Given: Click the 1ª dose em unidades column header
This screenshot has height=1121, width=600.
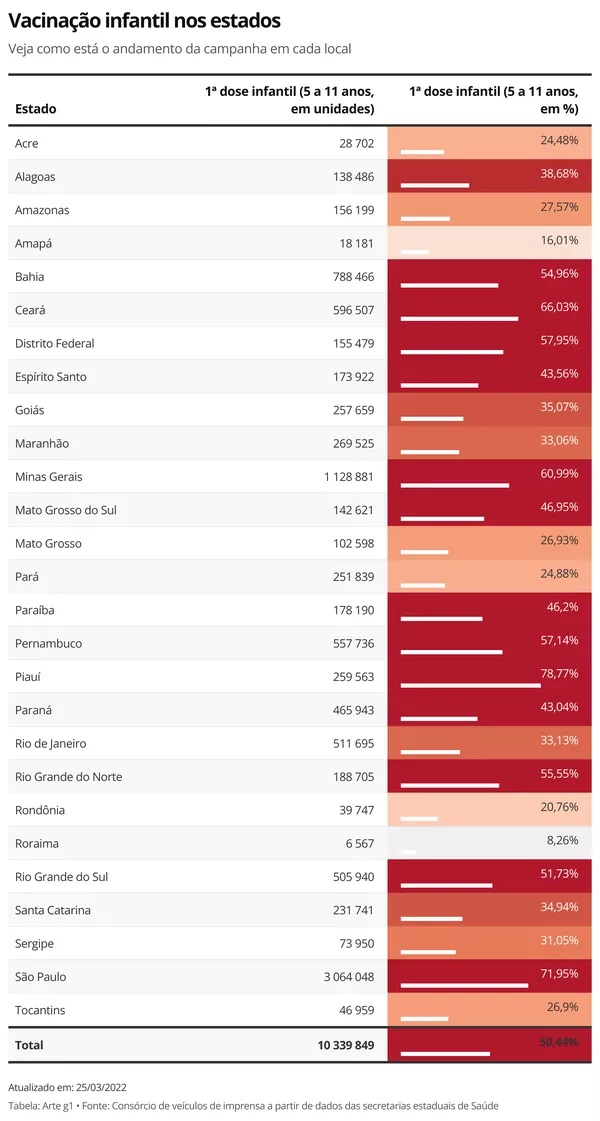Looking at the screenshot, I should 290,100.
